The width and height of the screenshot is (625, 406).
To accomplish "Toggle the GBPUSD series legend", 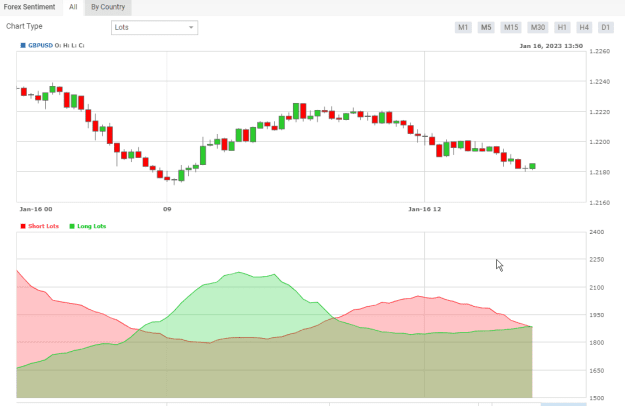I will (37, 45).
